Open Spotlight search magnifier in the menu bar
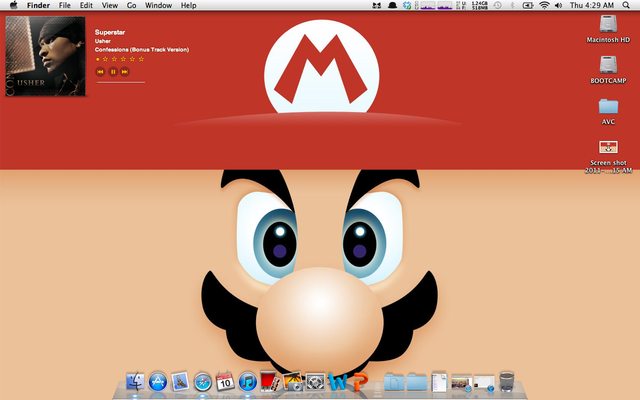640x400 pixels. (x=626, y=5)
